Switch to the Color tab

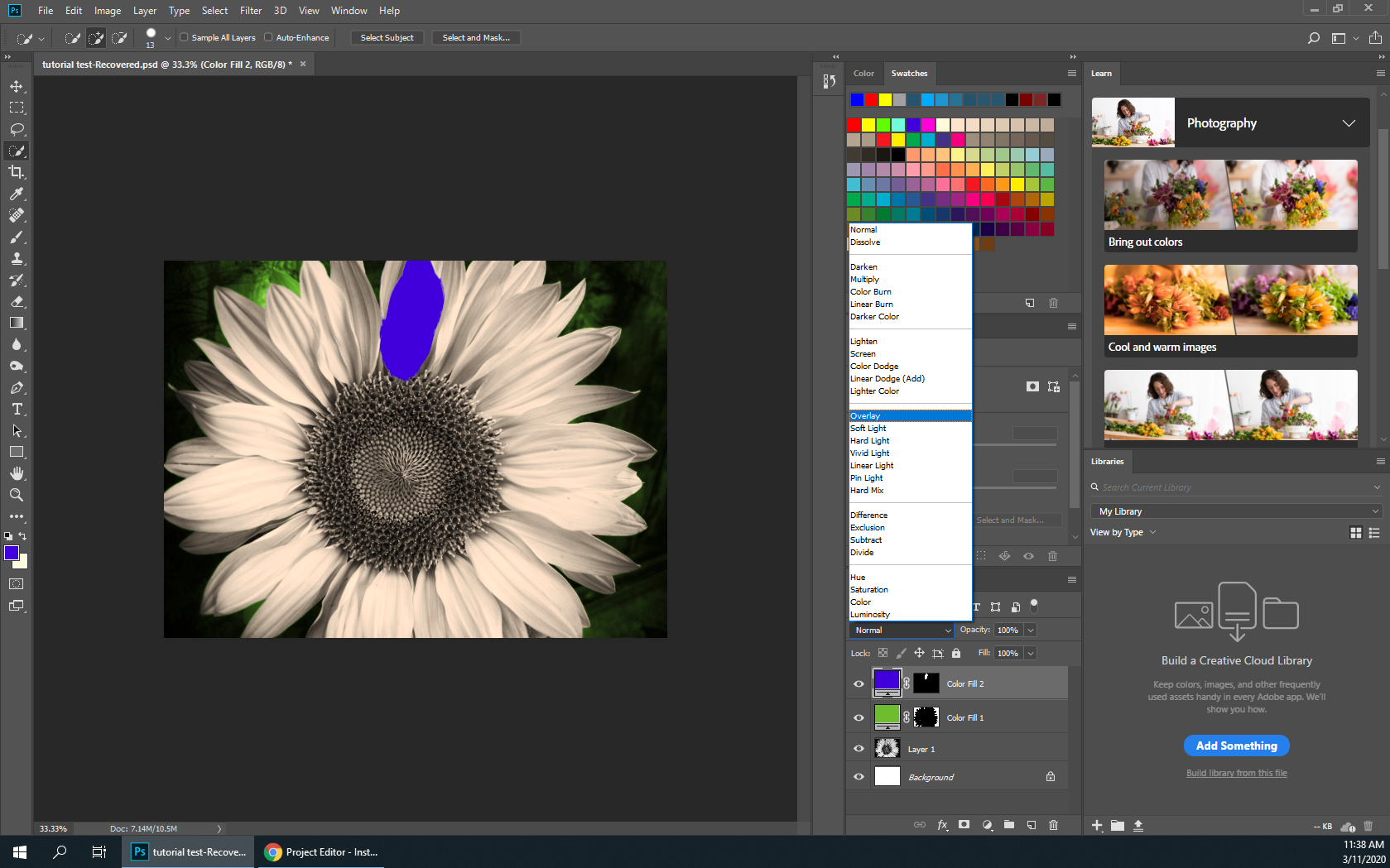[863, 74]
